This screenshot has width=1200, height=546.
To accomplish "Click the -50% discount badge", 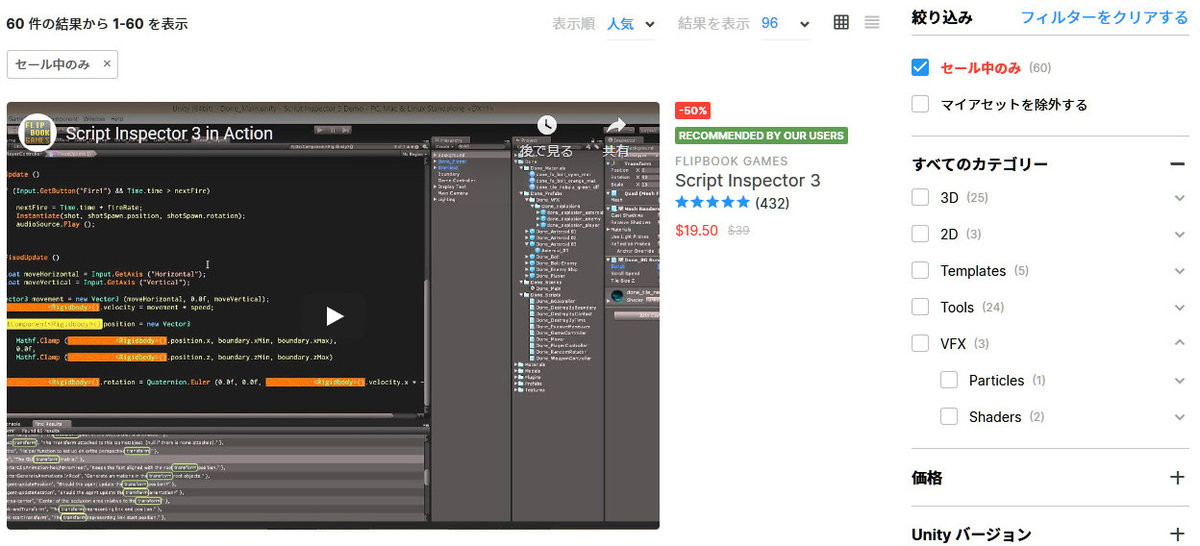I will (x=693, y=110).
